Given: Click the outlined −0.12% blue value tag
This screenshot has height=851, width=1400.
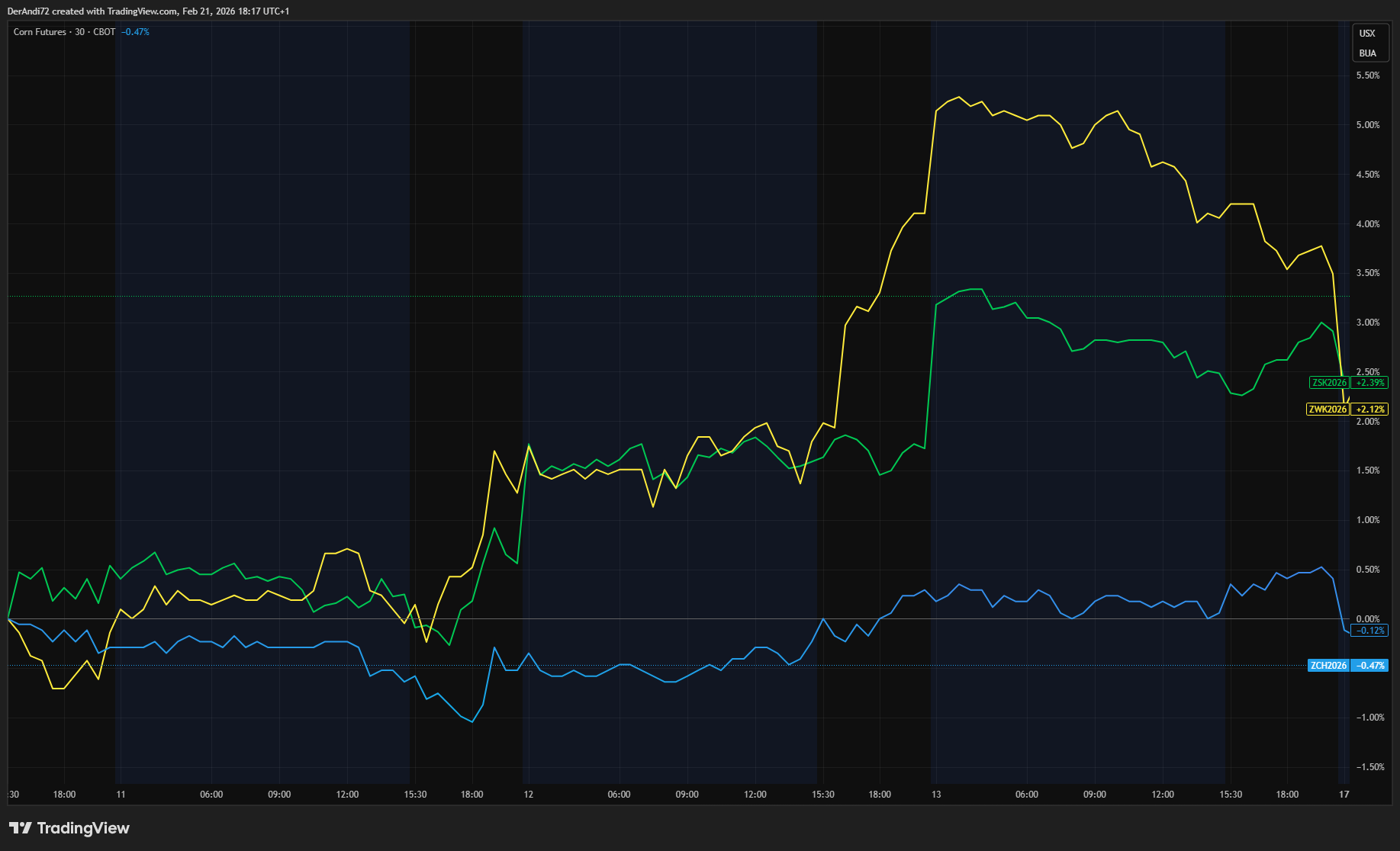Looking at the screenshot, I should pyautogui.click(x=1369, y=631).
